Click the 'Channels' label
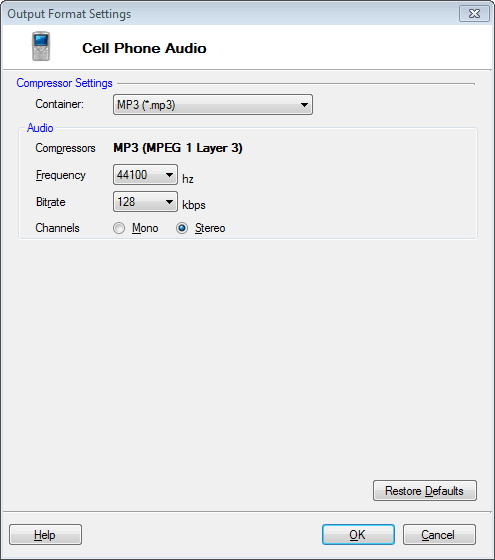The height and width of the screenshot is (560, 495). coord(58,228)
